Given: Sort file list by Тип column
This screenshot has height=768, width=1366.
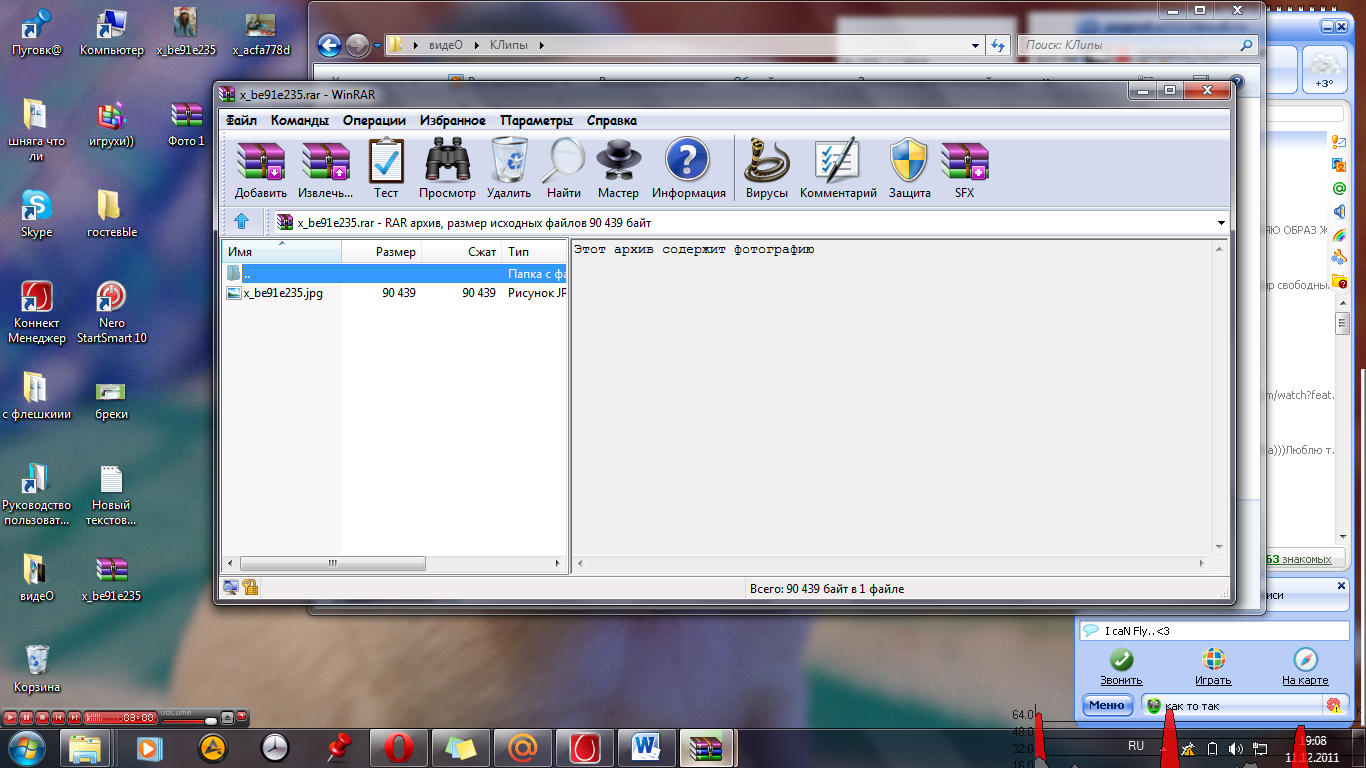Looking at the screenshot, I should 535,251.
